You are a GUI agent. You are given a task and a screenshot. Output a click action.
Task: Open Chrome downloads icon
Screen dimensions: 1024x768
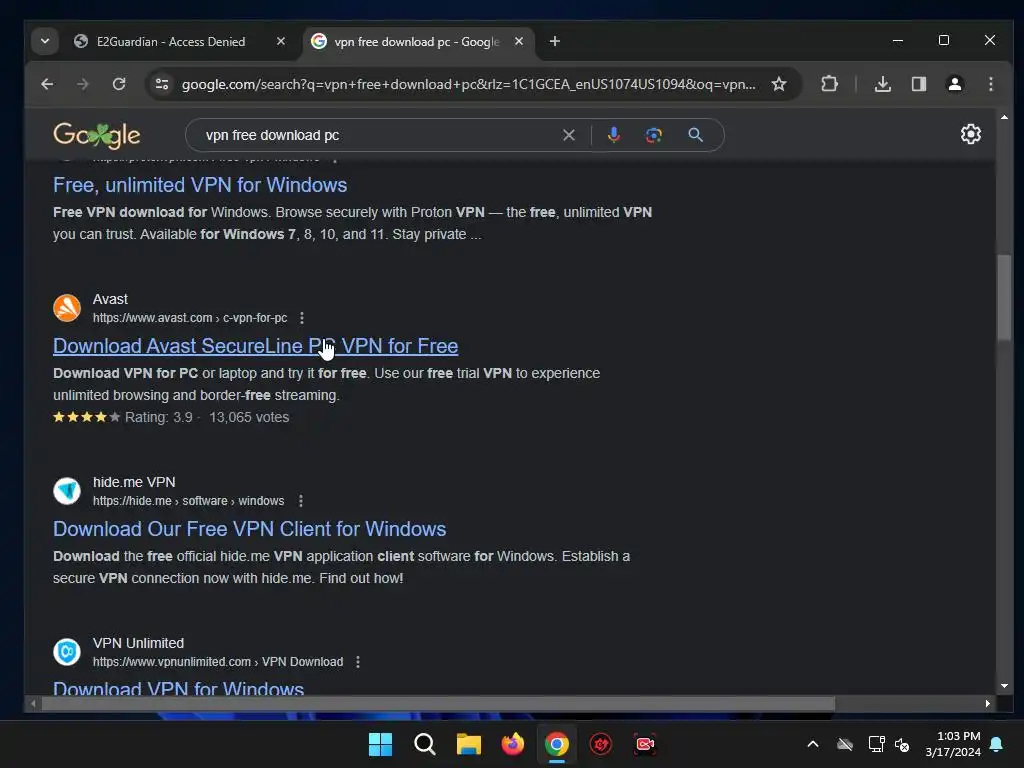click(x=882, y=84)
